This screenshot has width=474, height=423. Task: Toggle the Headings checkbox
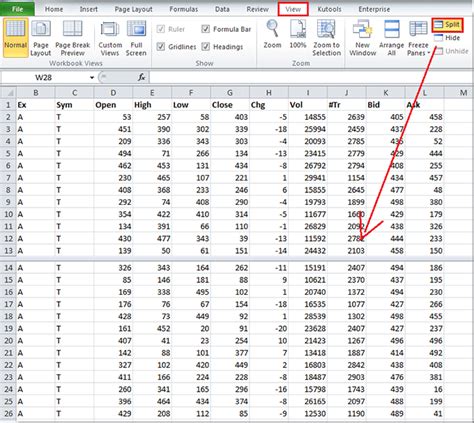pyautogui.click(x=205, y=46)
